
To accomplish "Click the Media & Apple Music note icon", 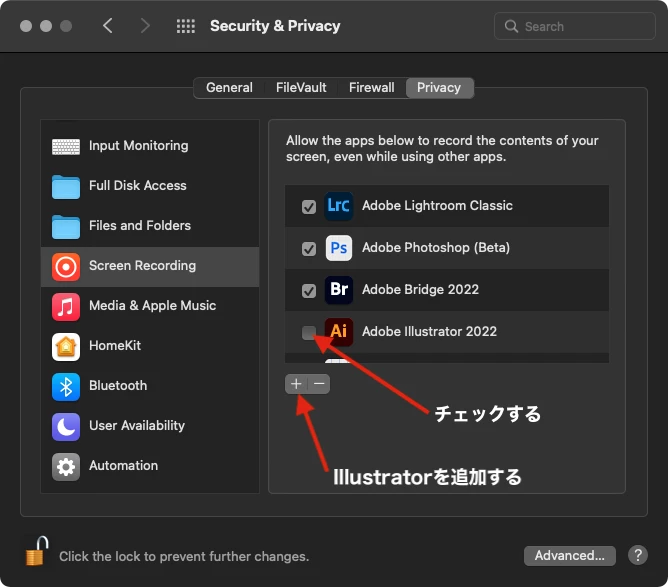I will [x=66, y=307].
